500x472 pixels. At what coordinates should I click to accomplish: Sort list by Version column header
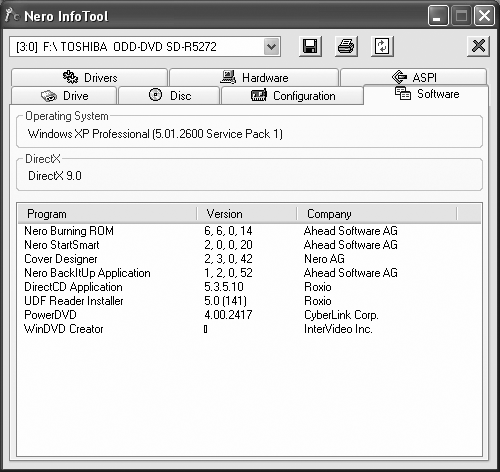point(247,214)
